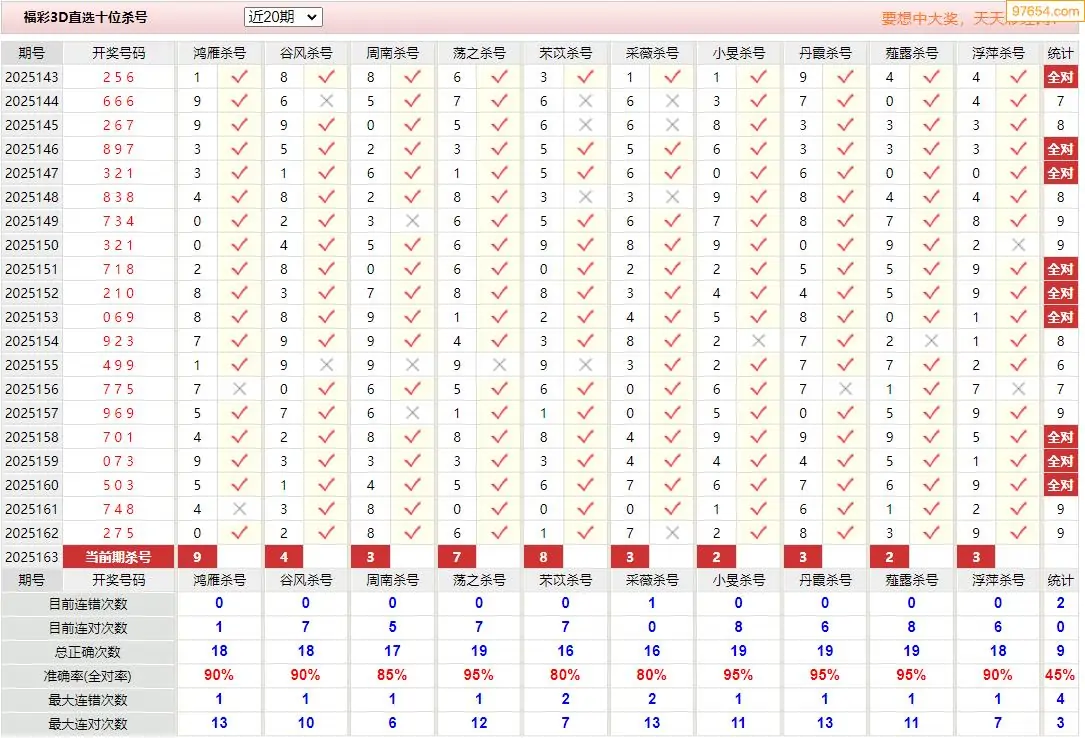Screen dimensions: 1085x738
Task: Click winning number 7 4 8 in row 2025161
Action: click(x=118, y=509)
